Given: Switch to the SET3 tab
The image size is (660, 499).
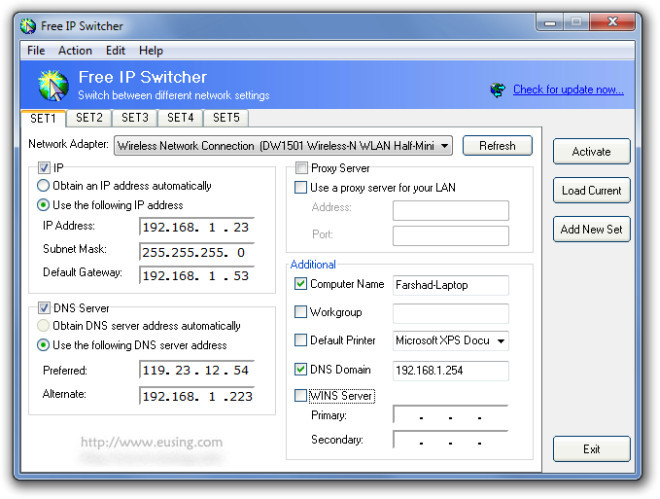Looking at the screenshot, I should coord(135,118).
